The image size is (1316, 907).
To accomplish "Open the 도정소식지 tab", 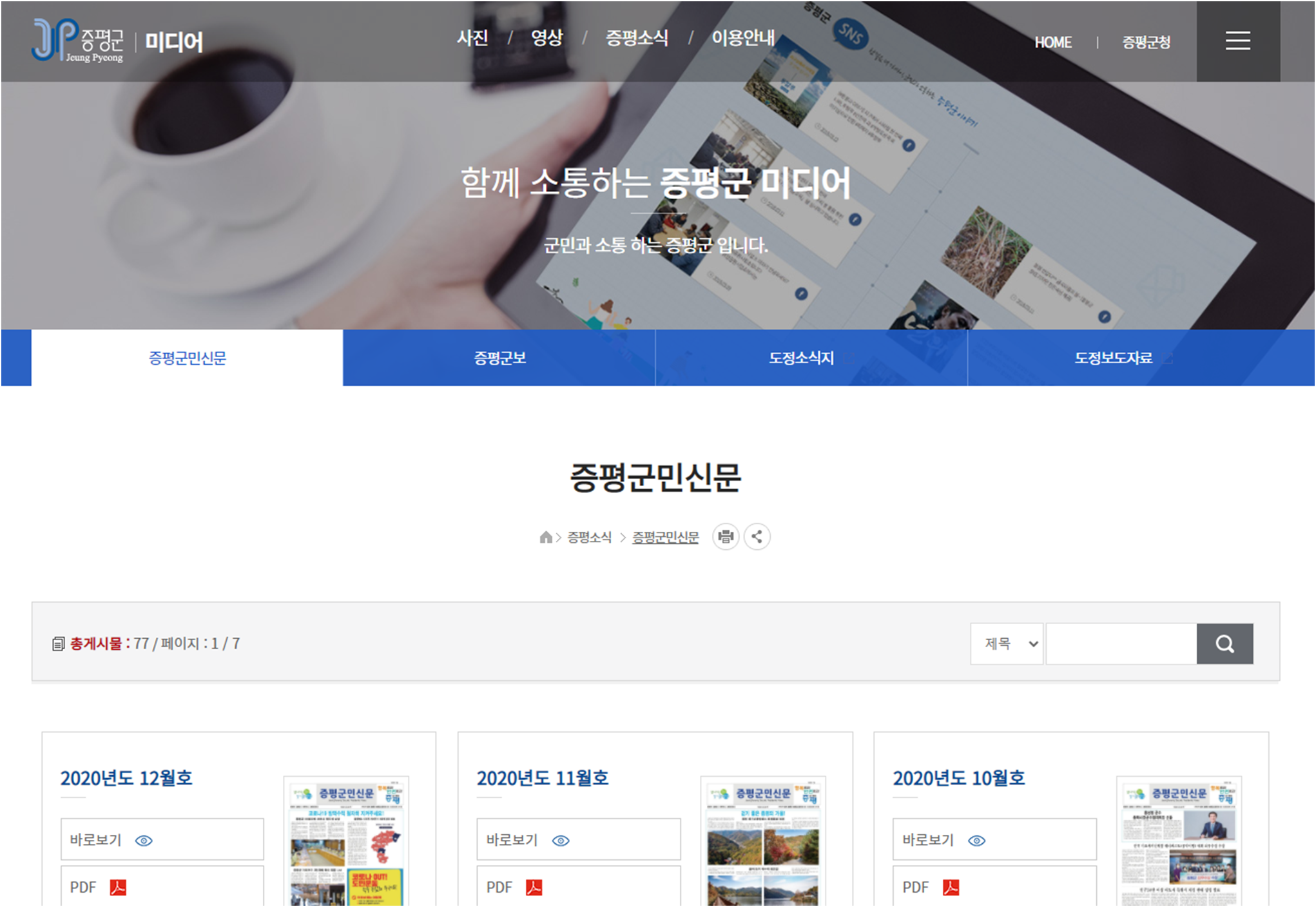I will [802, 358].
